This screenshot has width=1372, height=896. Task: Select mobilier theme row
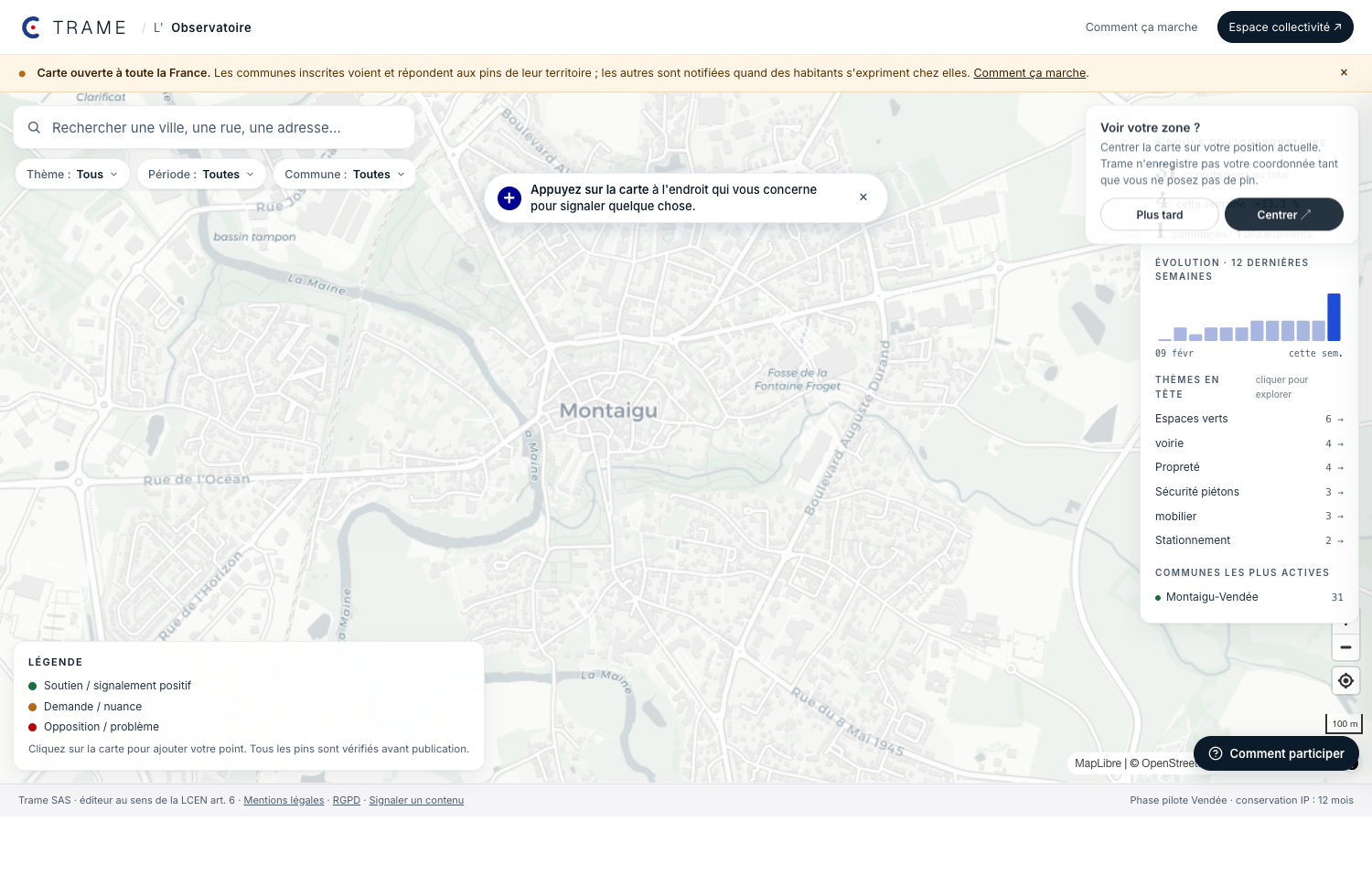[x=1249, y=517]
